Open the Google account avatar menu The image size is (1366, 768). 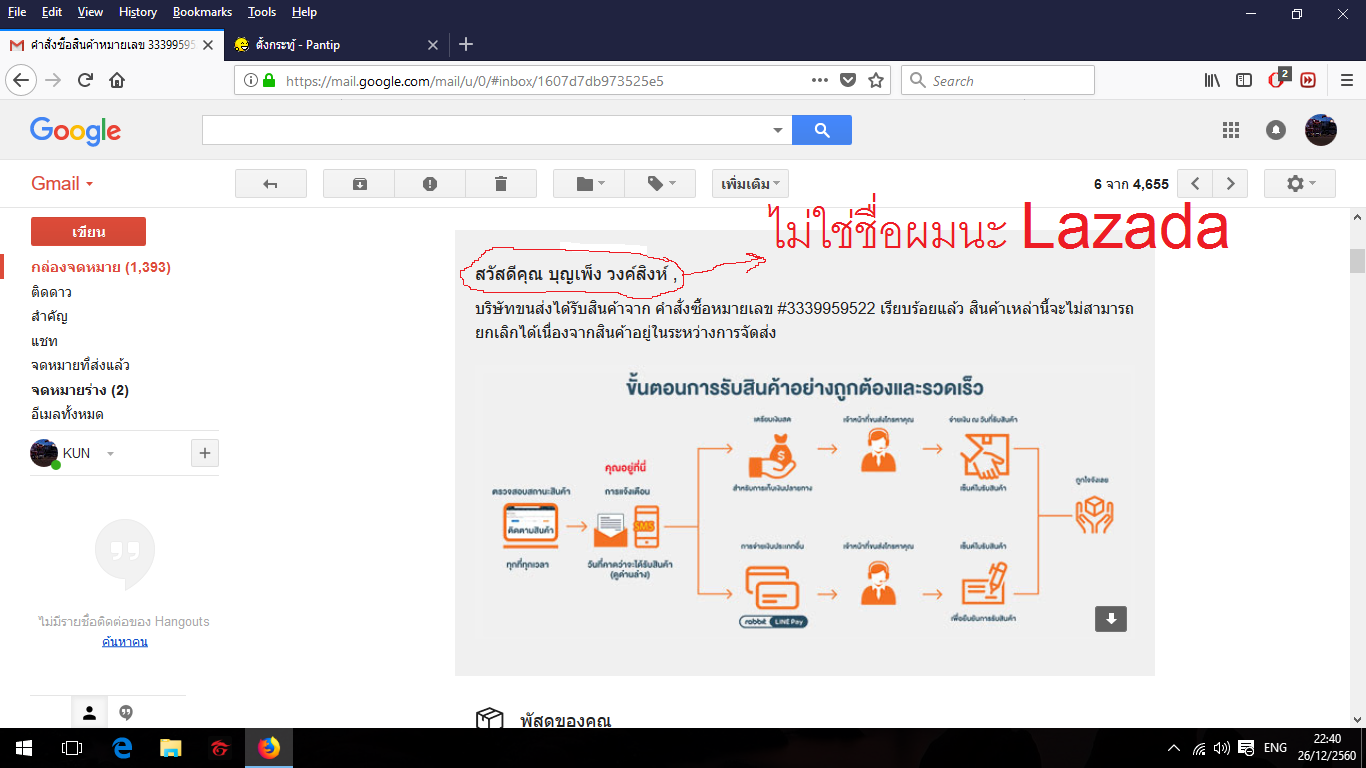[1321, 130]
